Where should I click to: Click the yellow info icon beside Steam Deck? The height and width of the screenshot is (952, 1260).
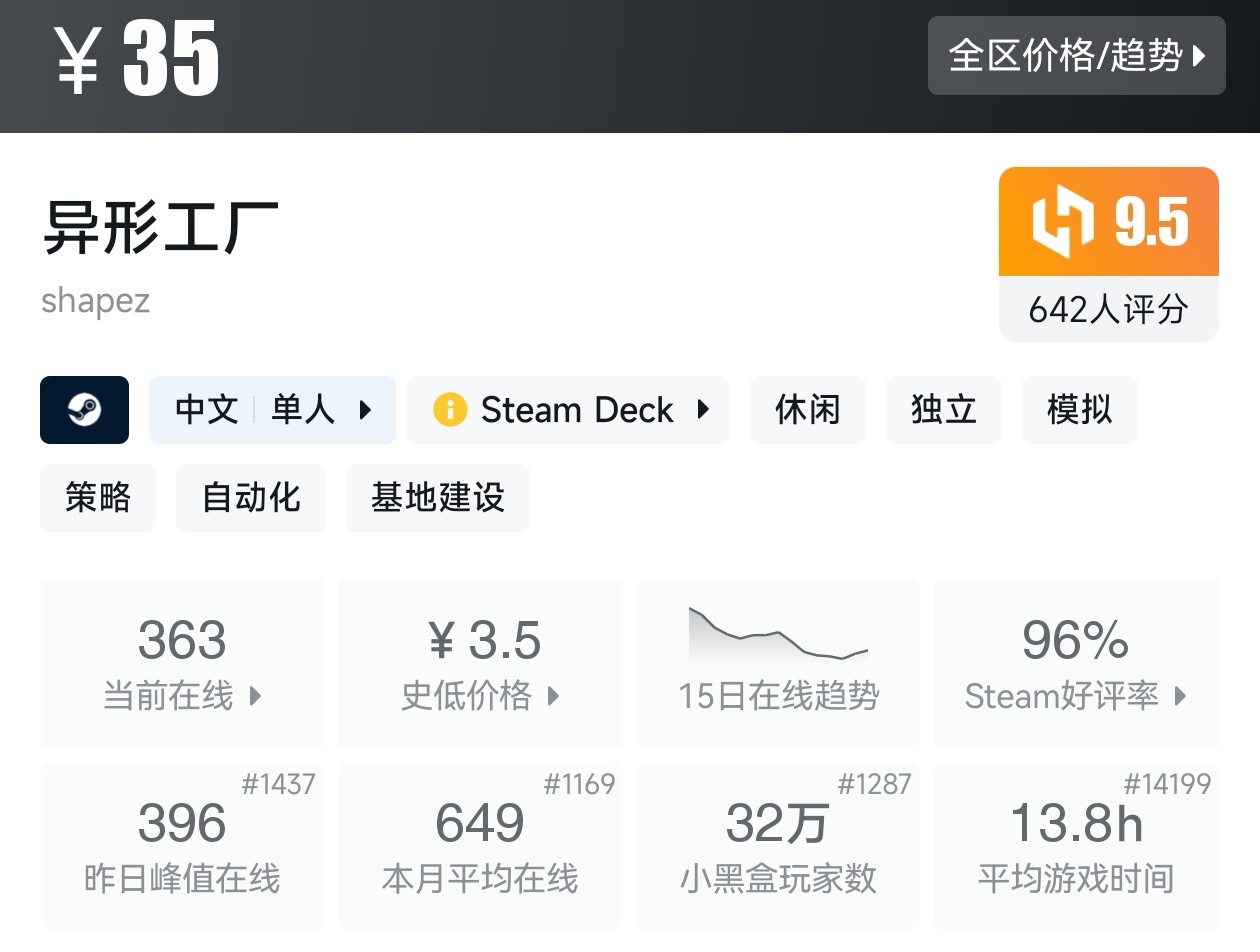[450, 410]
